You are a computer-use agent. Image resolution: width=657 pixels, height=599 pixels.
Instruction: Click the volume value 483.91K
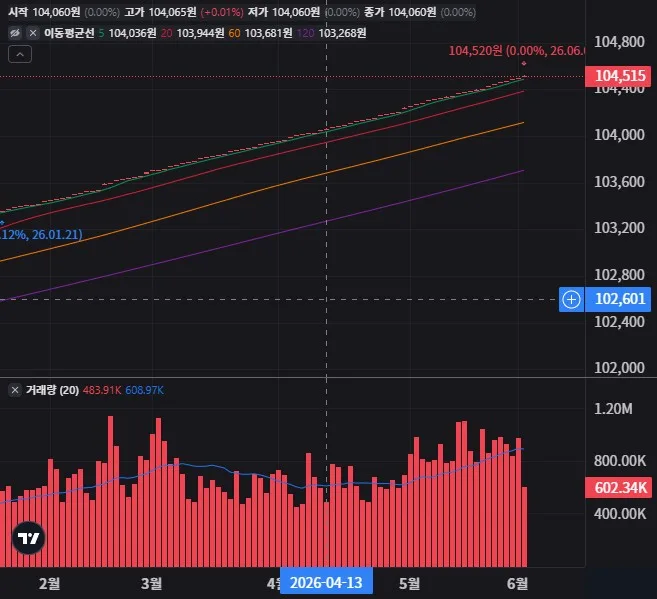point(102,390)
